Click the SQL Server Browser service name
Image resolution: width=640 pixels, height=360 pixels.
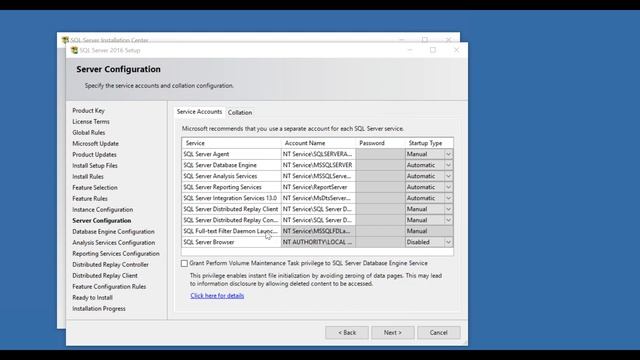point(209,242)
